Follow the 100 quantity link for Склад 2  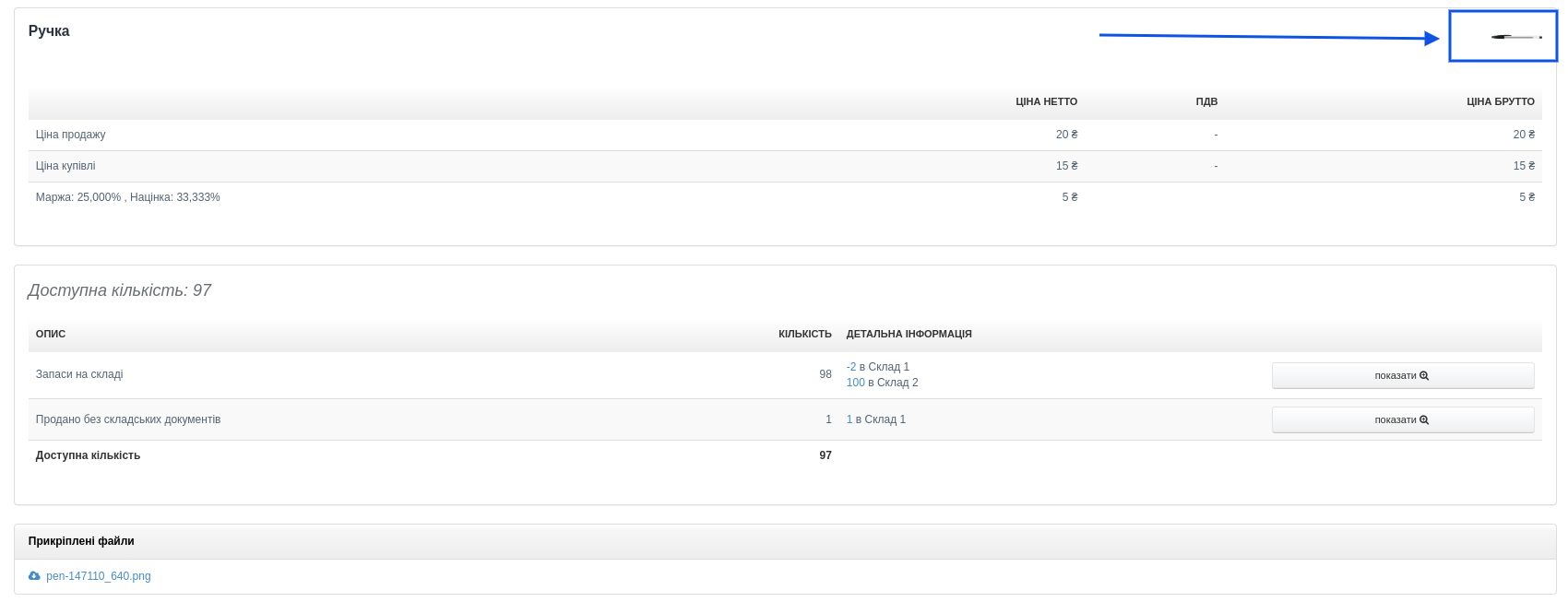[855, 383]
